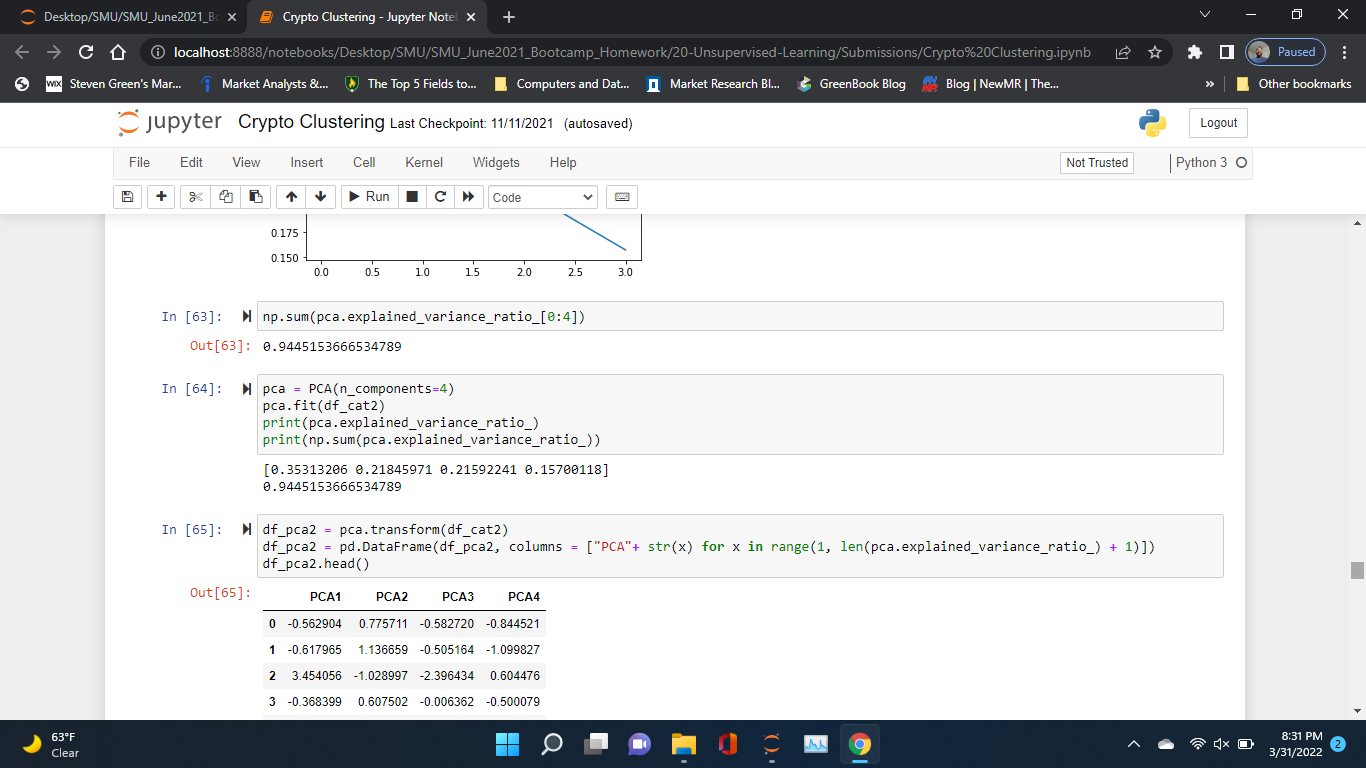Viewport: 1366px width, 768px height.
Task: Run cell In [64] using its run icon
Action: tap(247, 389)
